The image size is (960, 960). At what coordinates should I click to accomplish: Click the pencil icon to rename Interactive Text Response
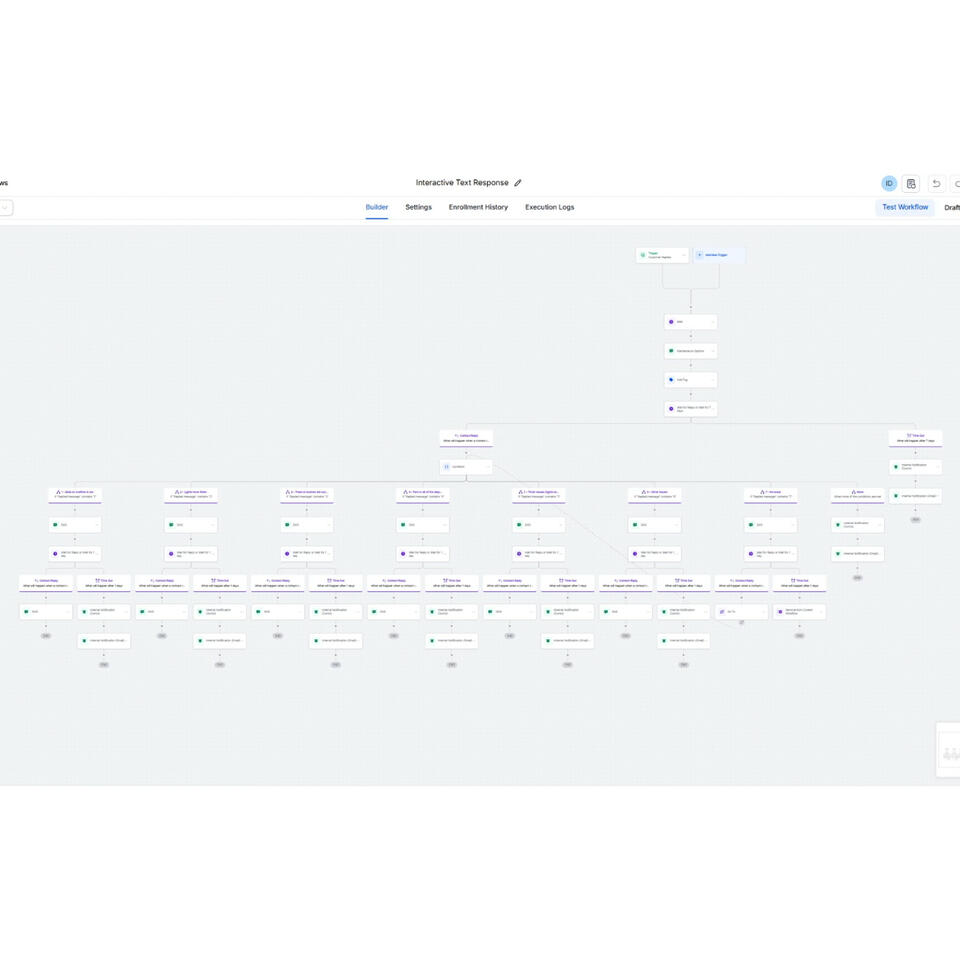pos(518,182)
